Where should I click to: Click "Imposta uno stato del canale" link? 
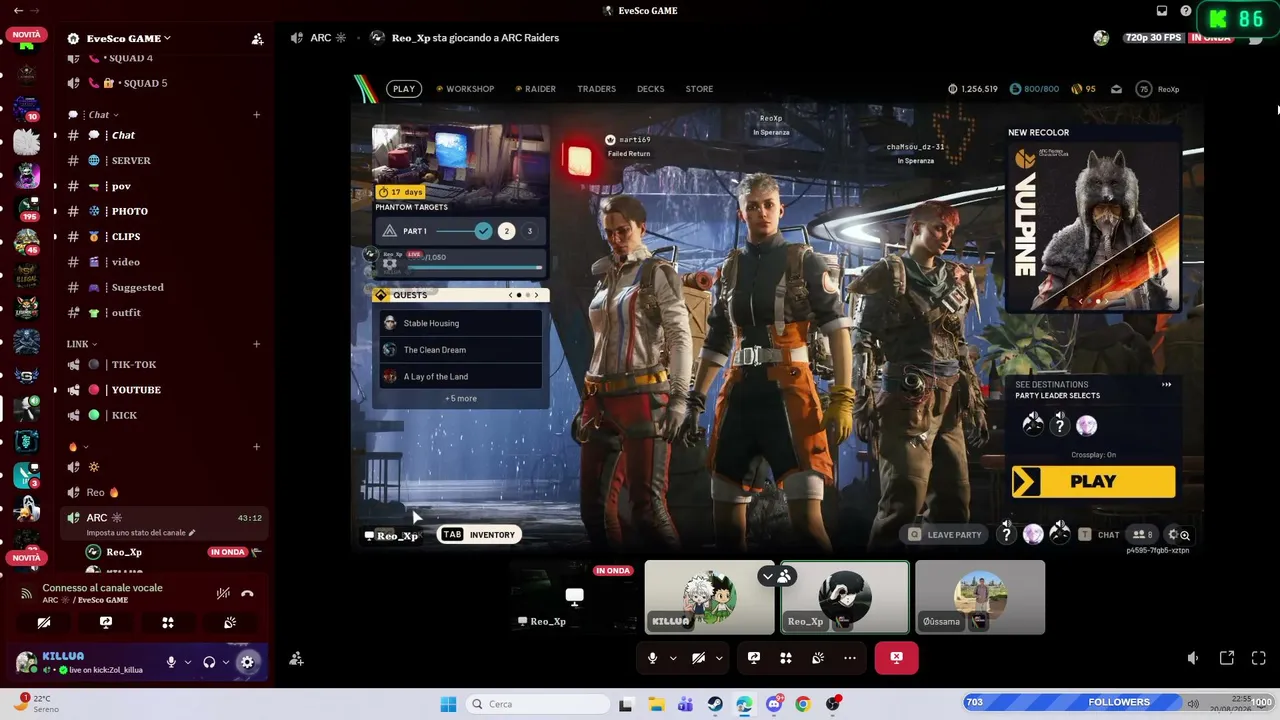click(x=141, y=533)
